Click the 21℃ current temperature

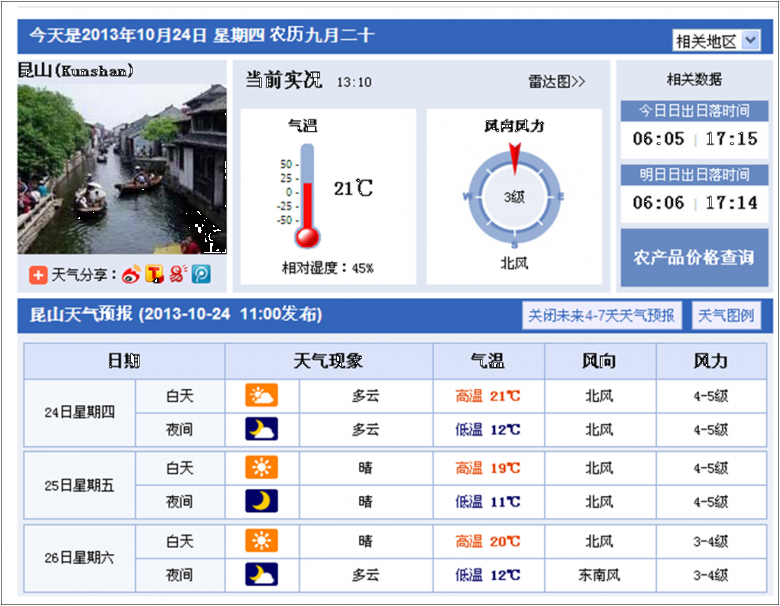(x=353, y=188)
